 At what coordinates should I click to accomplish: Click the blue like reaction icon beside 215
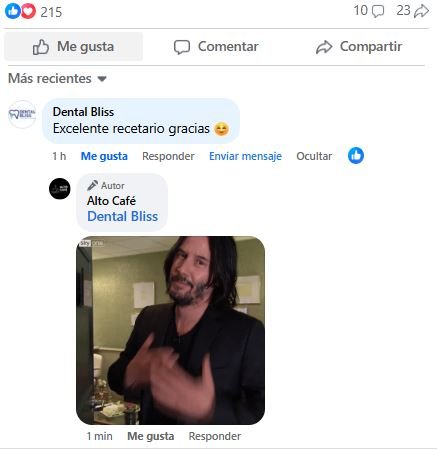(13, 11)
